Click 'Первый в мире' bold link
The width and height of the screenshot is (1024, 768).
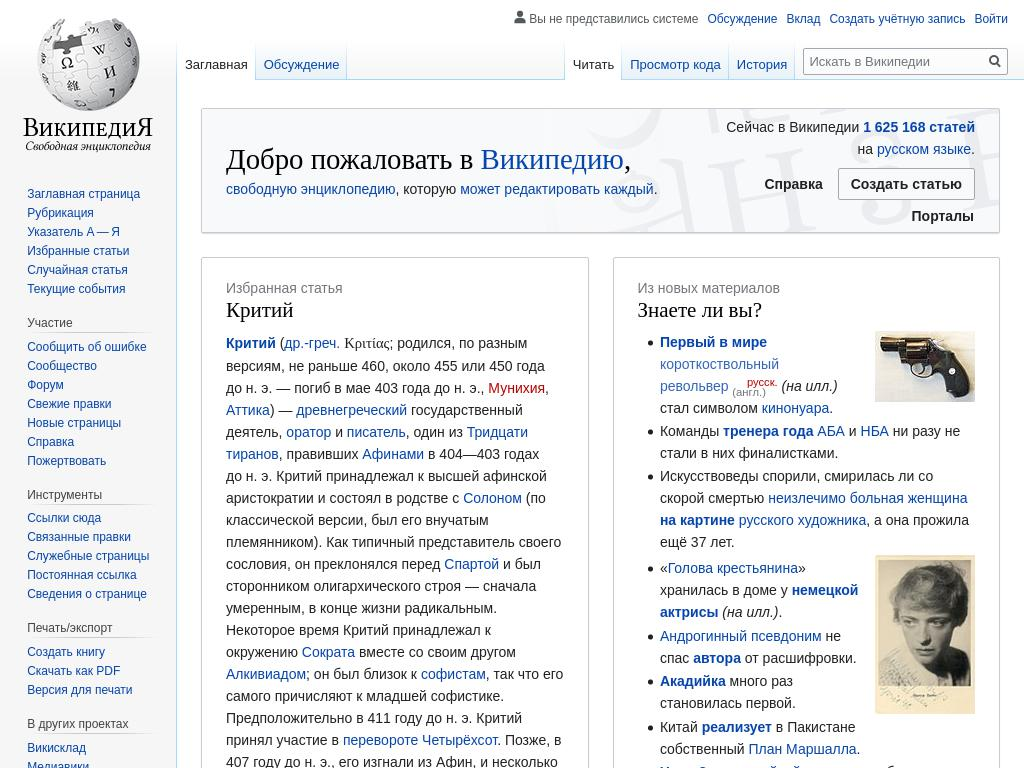pyautogui.click(x=713, y=342)
